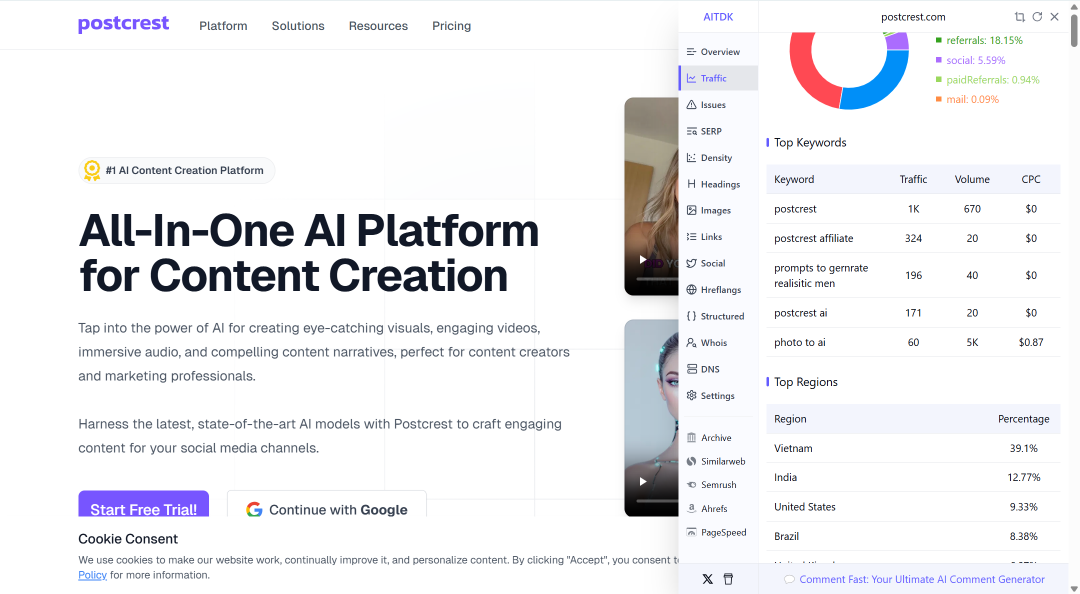The width and height of the screenshot is (1080, 594).
Task: Open the Social section
Action: tap(718, 263)
